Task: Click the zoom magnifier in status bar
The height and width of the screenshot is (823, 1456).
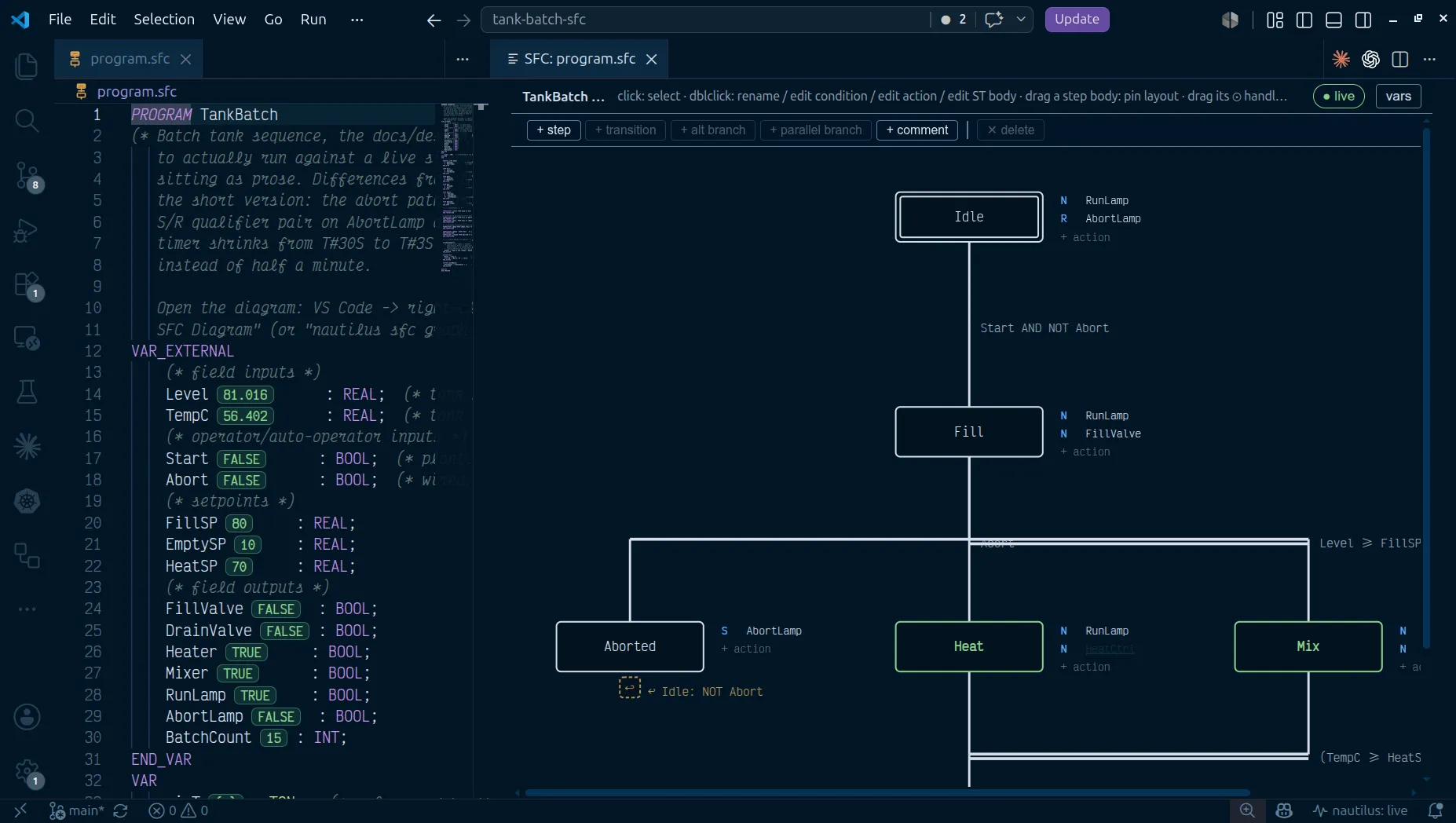Action: 1247,810
